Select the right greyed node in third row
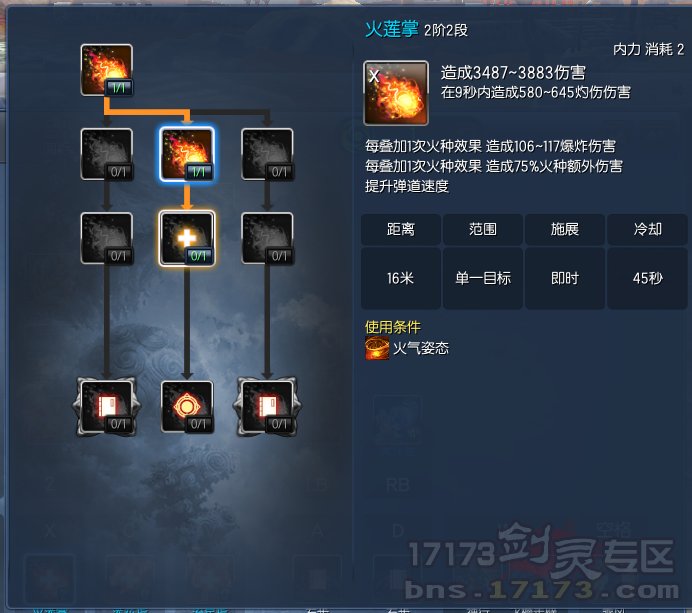This screenshot has width=692, height=613. (267, 238)
